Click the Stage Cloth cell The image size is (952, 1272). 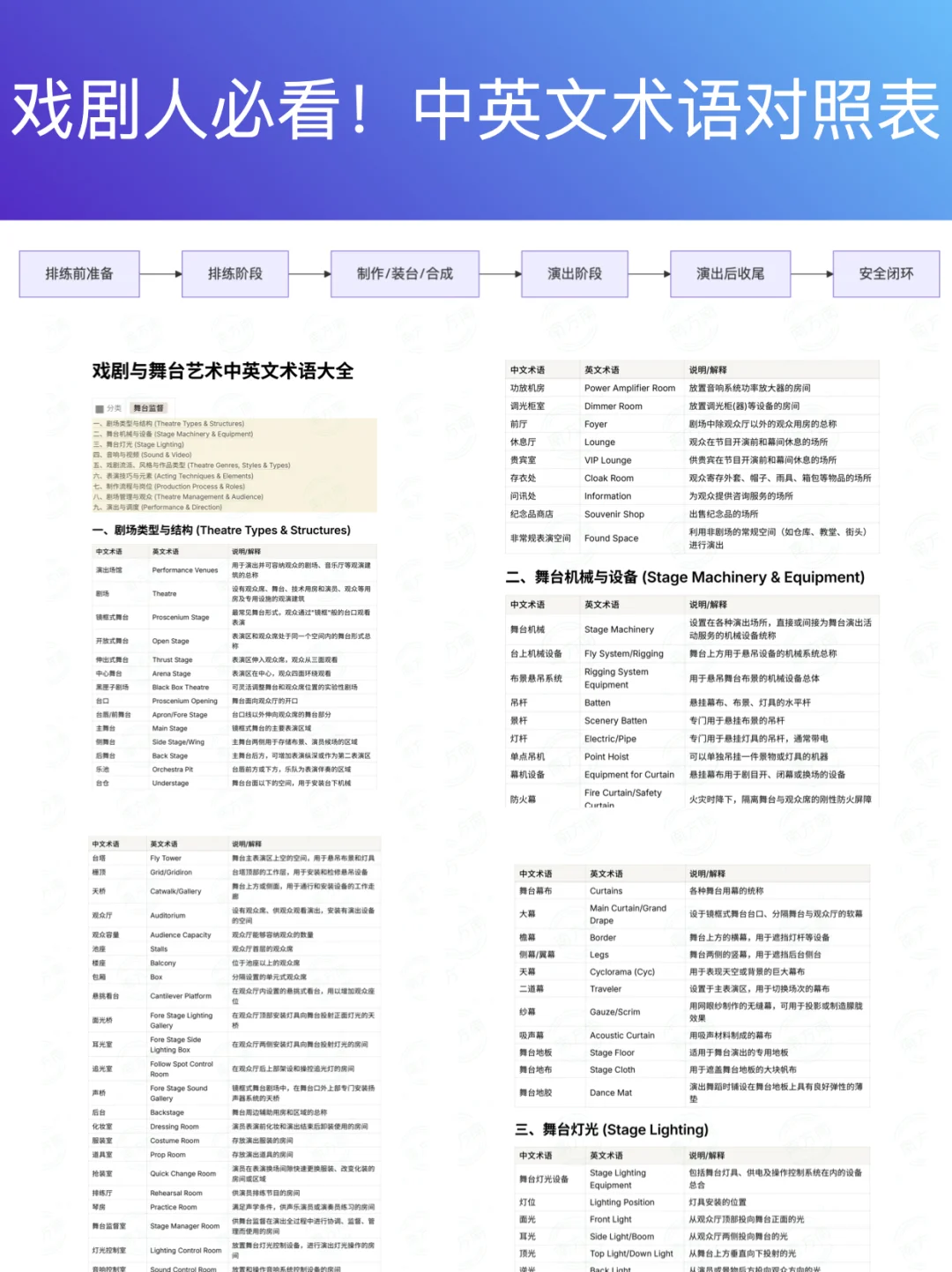(613, 1070)
